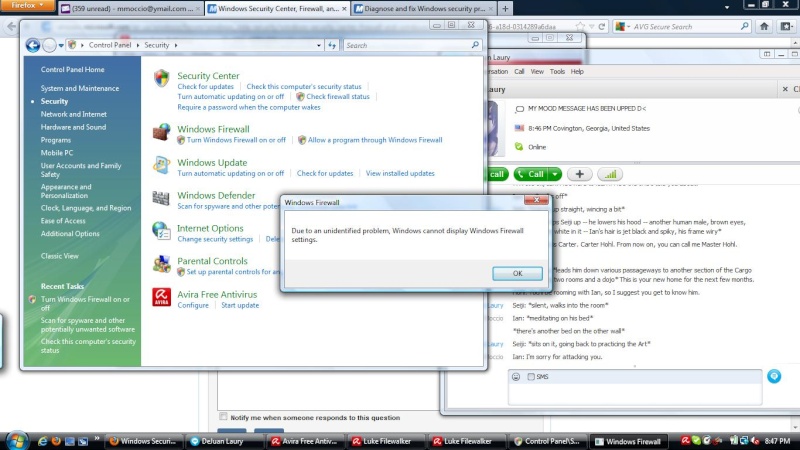The height and width of the screenshot is (450, 800).
Task: Expand the arrow after Security in breadcrumb
Action: tap(176, 45)
